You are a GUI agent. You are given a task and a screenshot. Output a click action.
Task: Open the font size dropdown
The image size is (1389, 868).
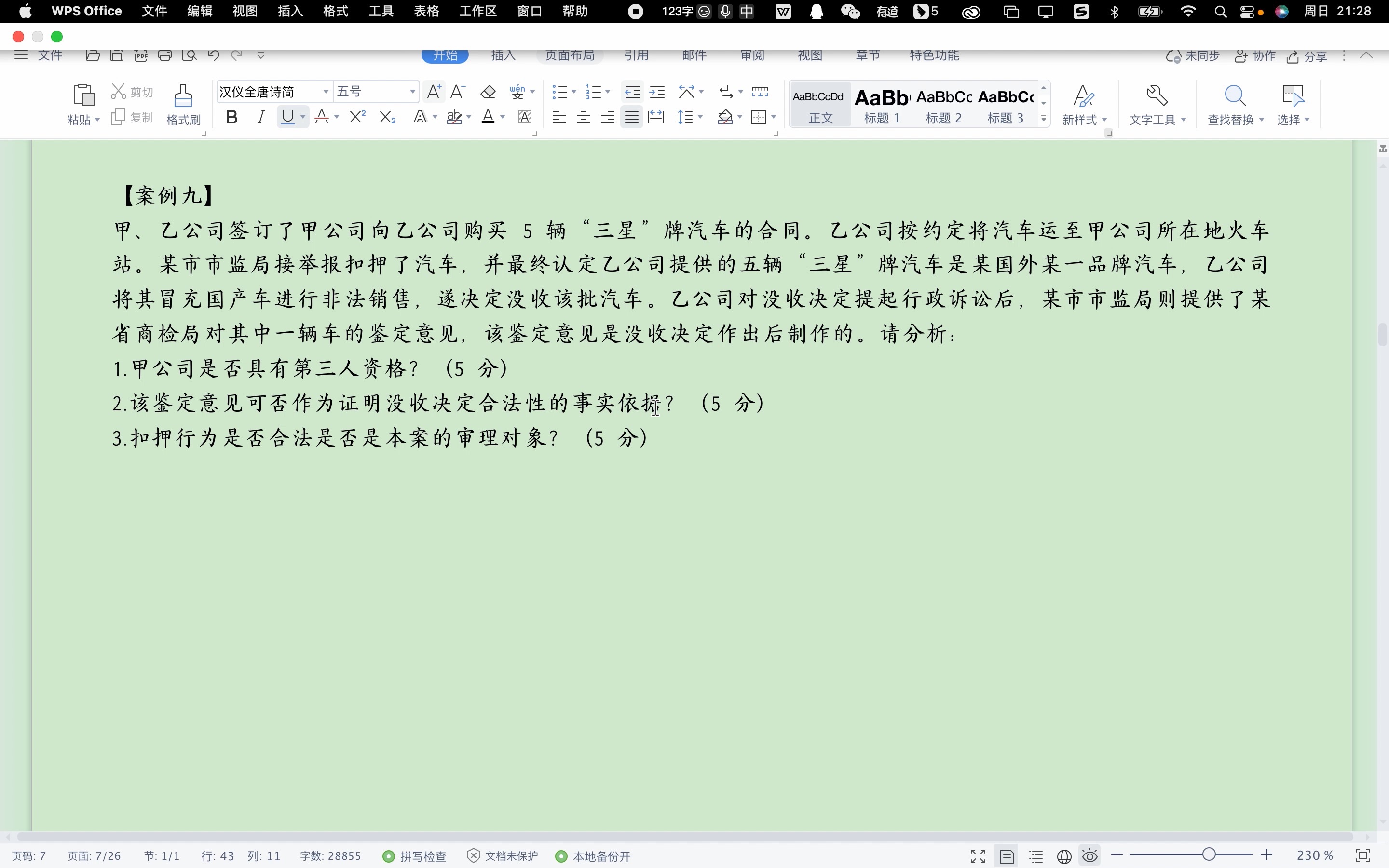(x=411, y=91)
